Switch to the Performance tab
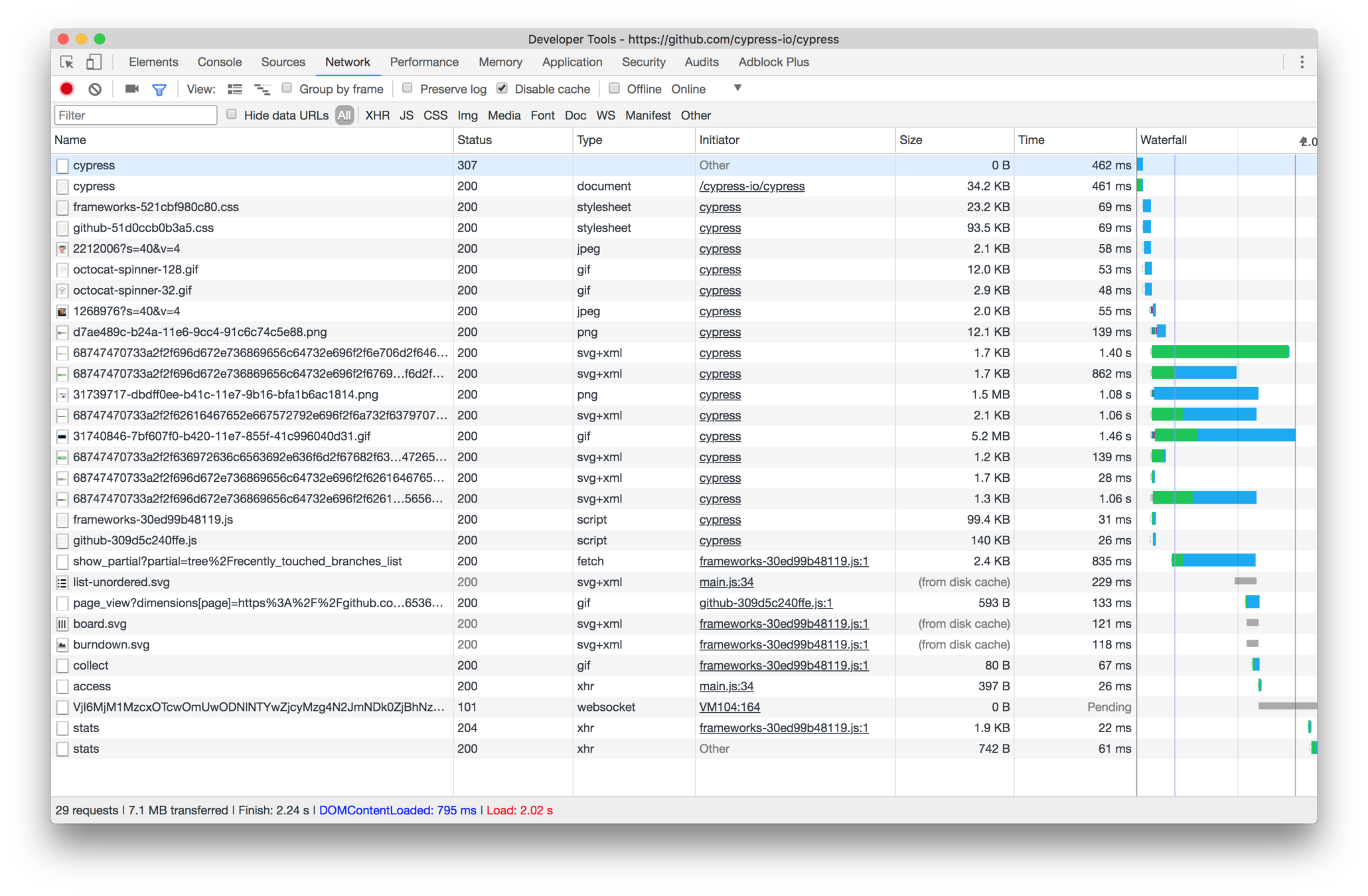The image size is (1368, 896). pos(423,62)
